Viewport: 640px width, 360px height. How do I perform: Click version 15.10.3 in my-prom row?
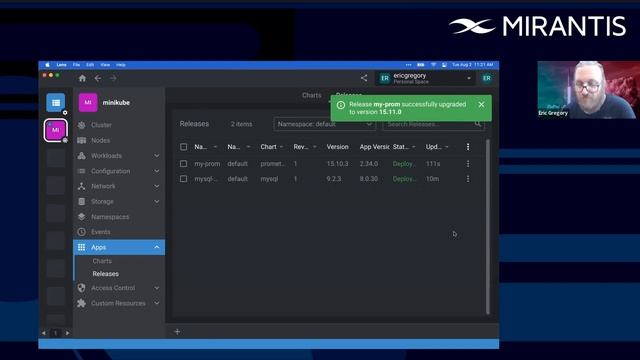pos(337,164)
